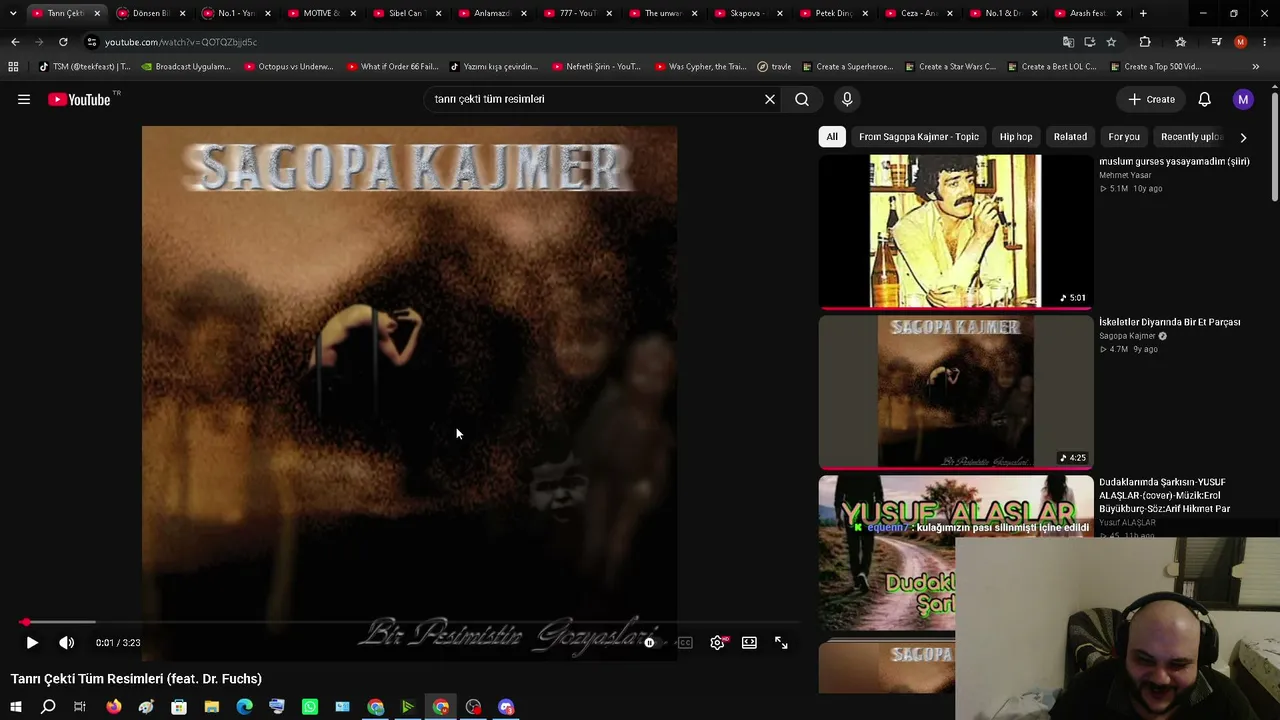
Task: Open the travle bookmark
Action: coord(774,67)
